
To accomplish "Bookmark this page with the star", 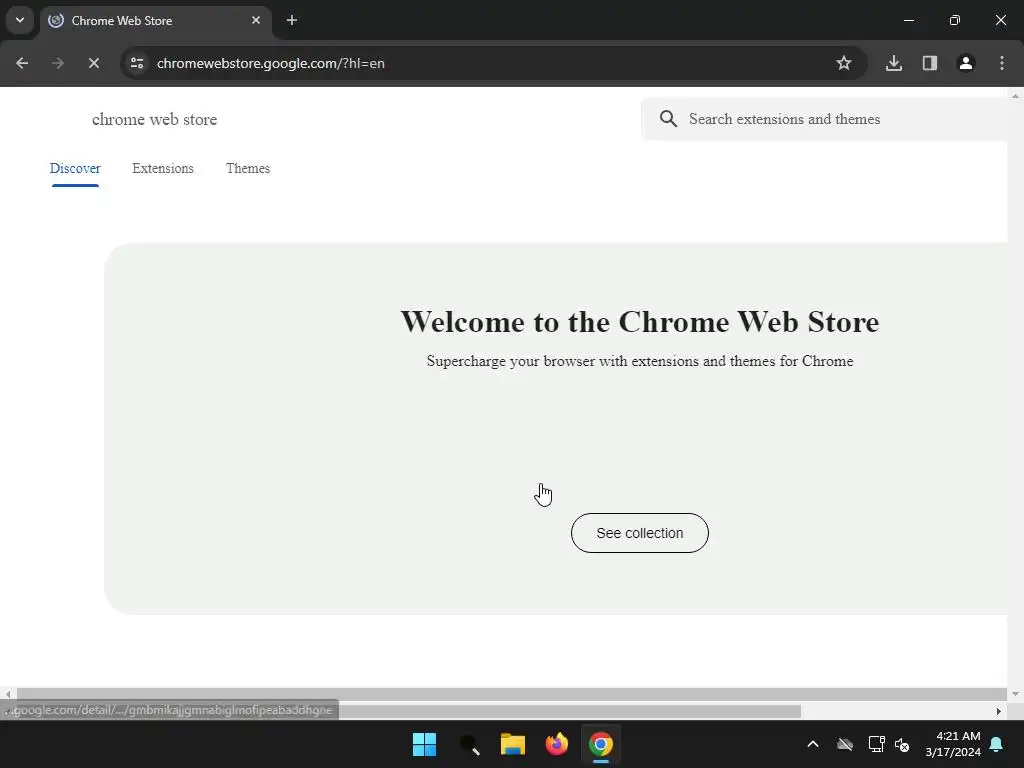I will click(x=844, y=63).
